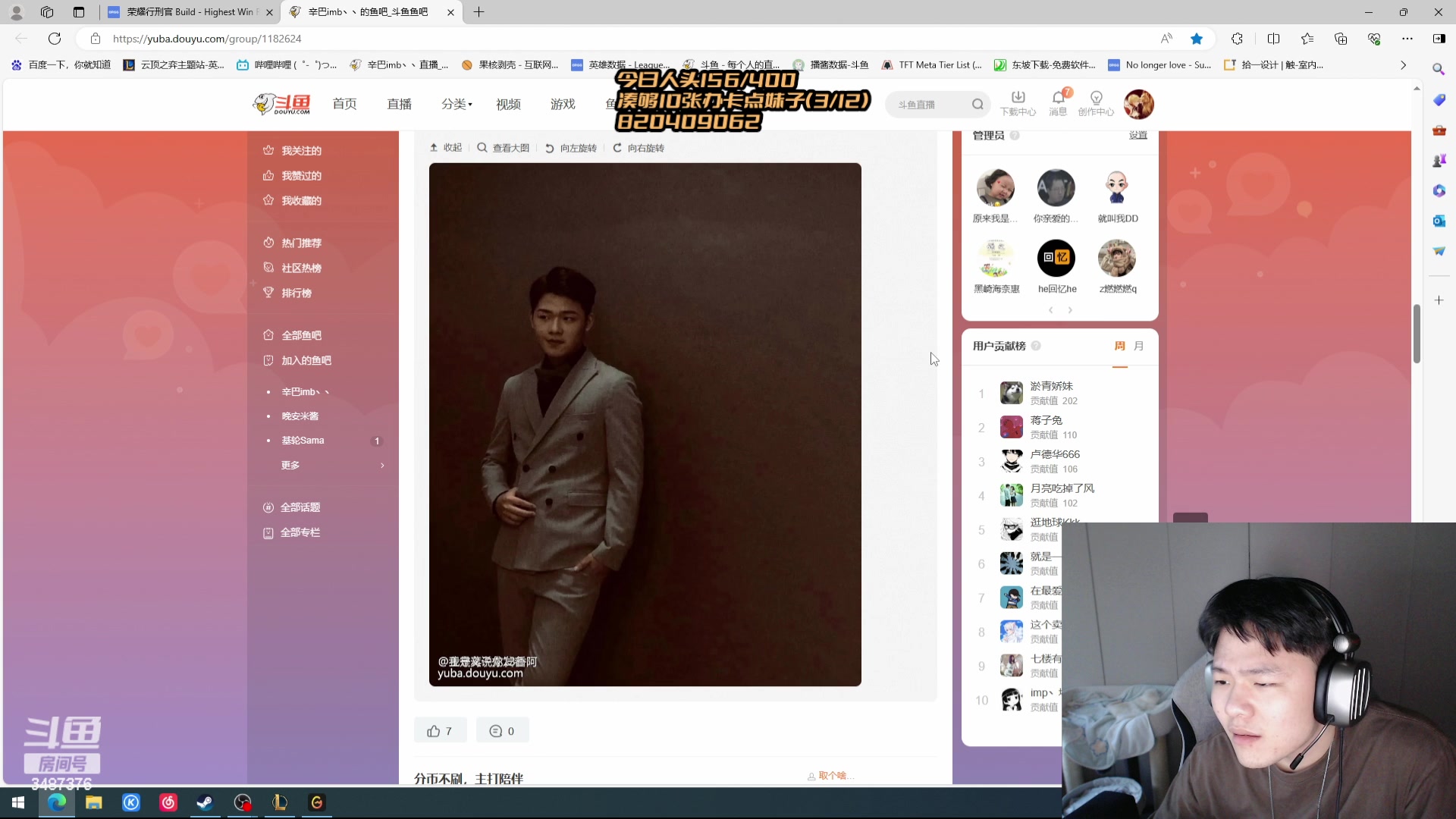
Task: Click the thumbs-up like icon
Action: click(x=434, y=731)
